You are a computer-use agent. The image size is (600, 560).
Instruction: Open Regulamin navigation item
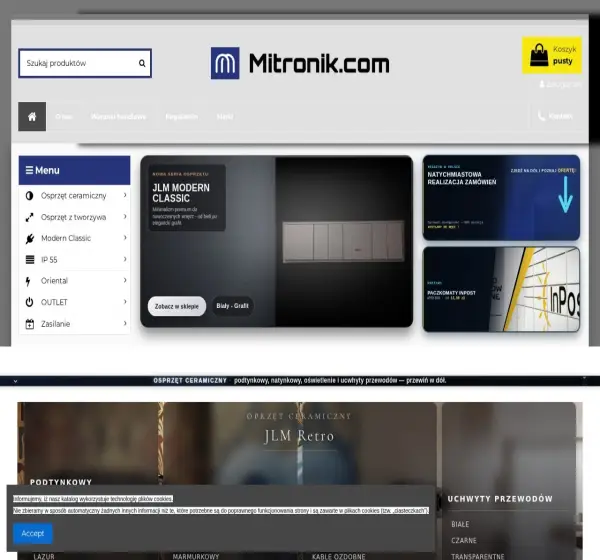pyautogui.click(x=181, y=116)
